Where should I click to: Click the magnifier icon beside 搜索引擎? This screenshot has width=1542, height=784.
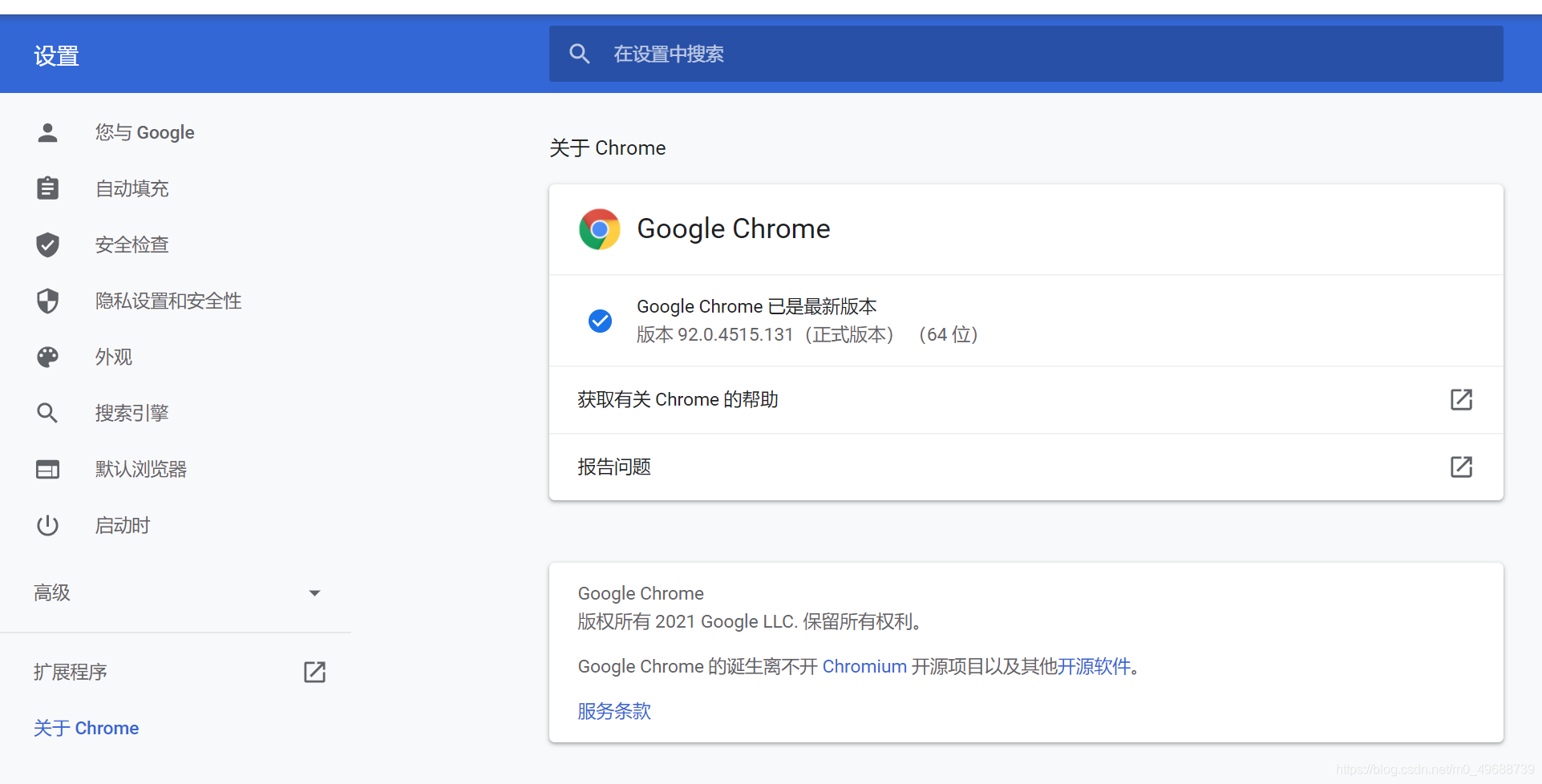coord(47,413)
